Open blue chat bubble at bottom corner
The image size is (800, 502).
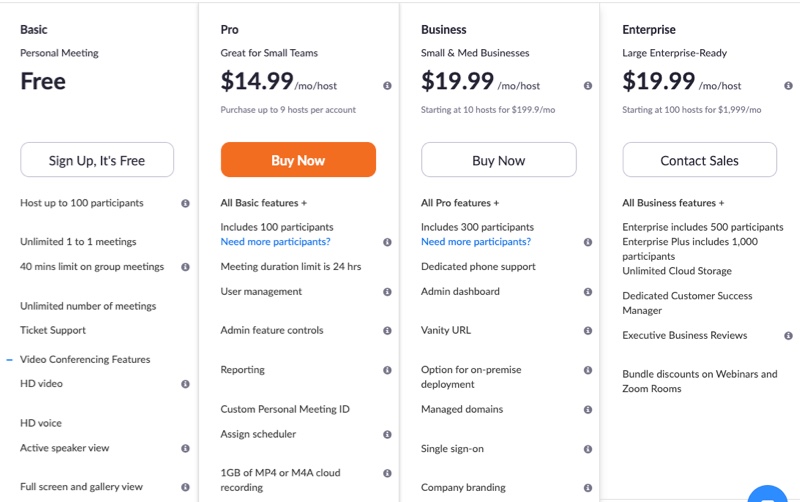767,495
